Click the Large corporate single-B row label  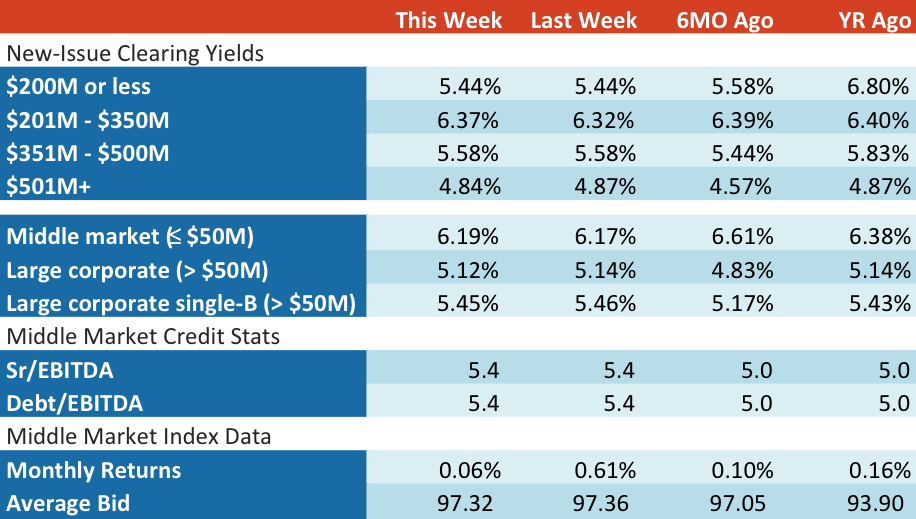181,304
